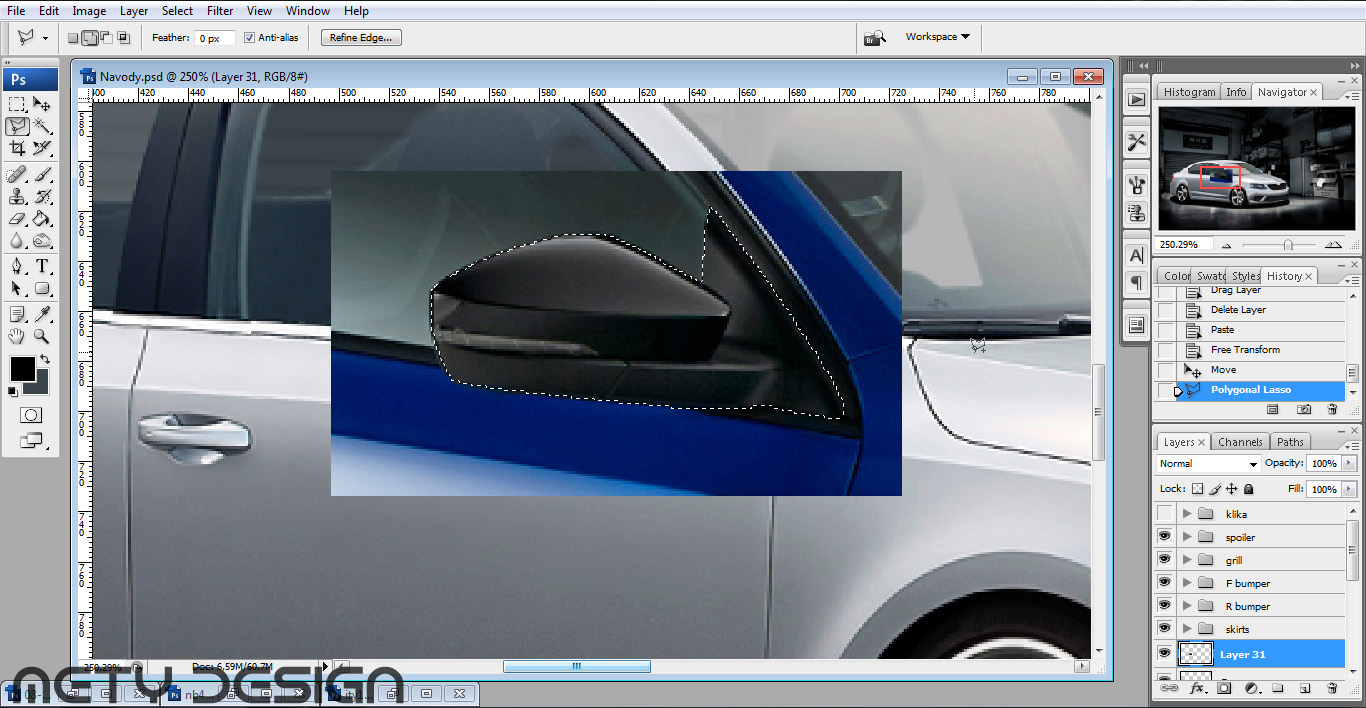This screenshot has width=1366, height=708.
Task: Switch to the Histogram tab
Action: point(1189,92)
